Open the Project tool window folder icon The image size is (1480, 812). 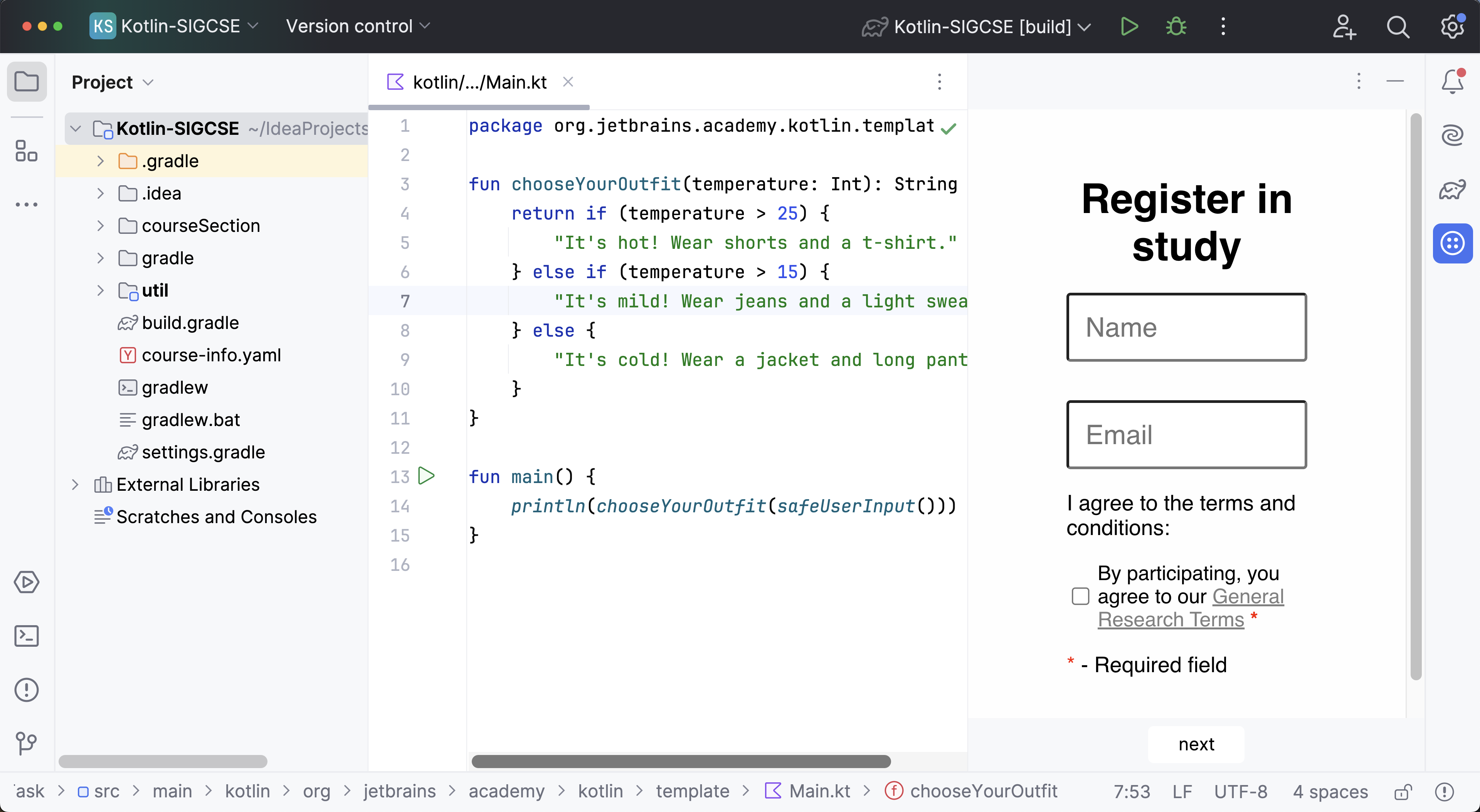(27, 82)
